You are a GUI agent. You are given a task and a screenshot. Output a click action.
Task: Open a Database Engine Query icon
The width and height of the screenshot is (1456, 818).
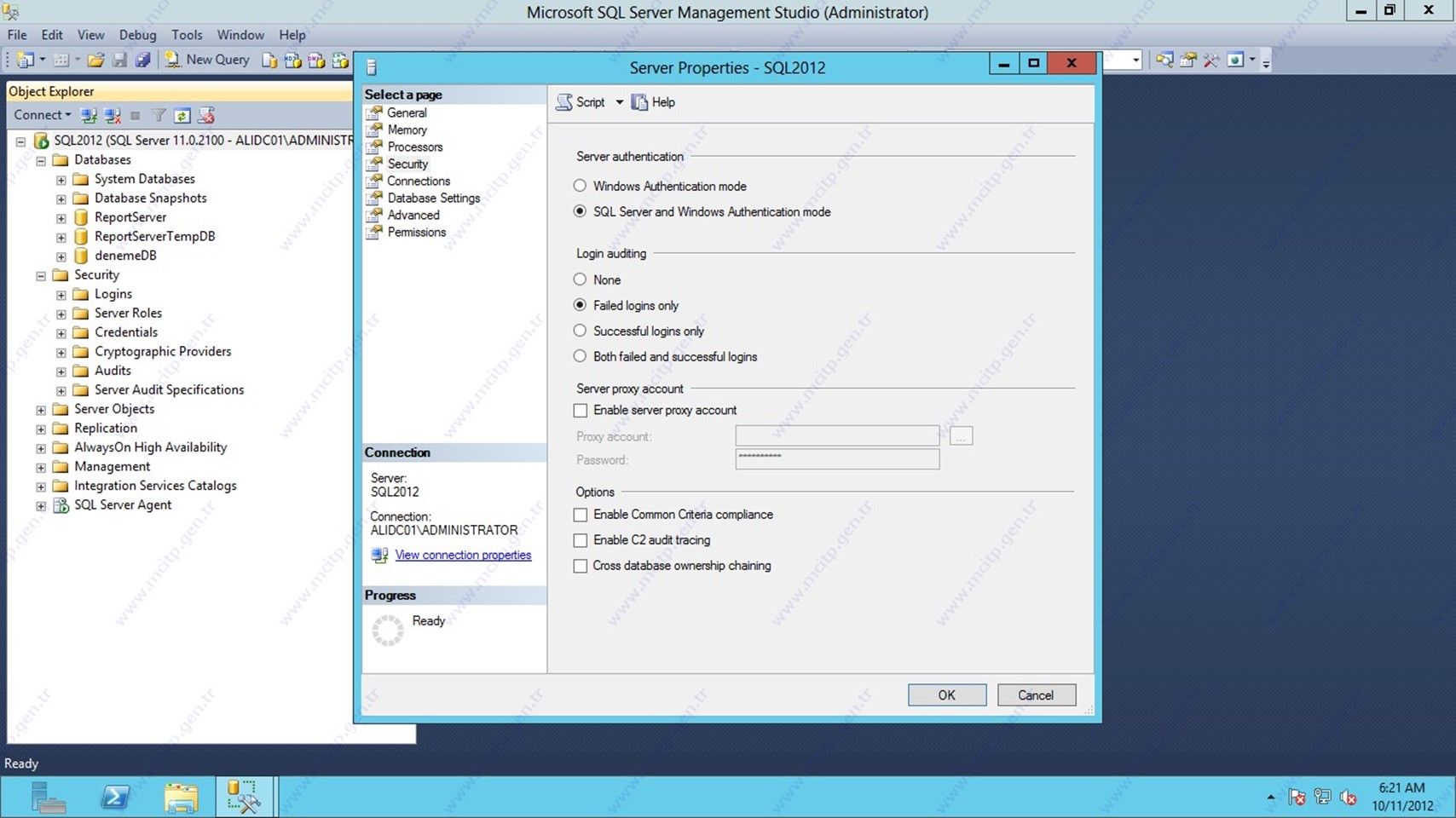click(269, 60)
